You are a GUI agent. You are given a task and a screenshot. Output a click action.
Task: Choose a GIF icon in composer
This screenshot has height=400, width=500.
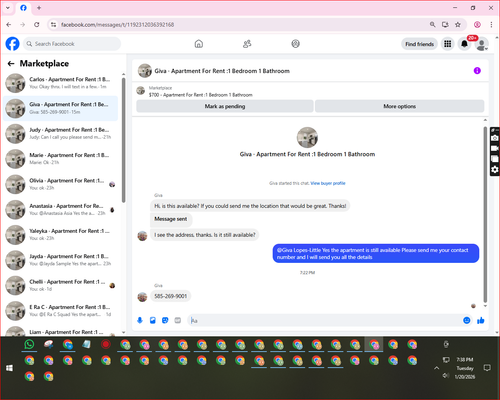click(x=178, y=320)
